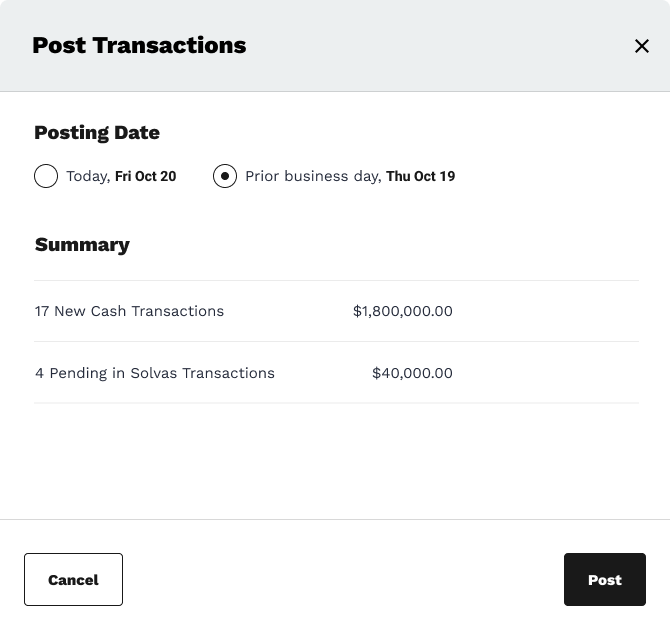The image size is (670, 640).
Task: Select the 4 Pending in Solvas Transactions row
Action: click(x=155, y=373)
